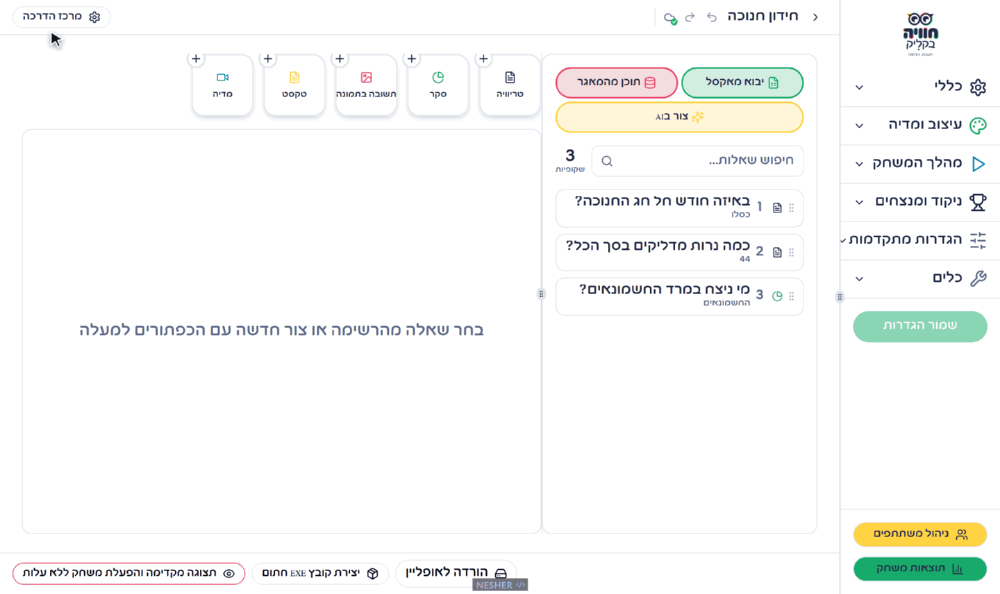Open תוצאות משחק game results
Screen dimensions: 1000x594
920,568
